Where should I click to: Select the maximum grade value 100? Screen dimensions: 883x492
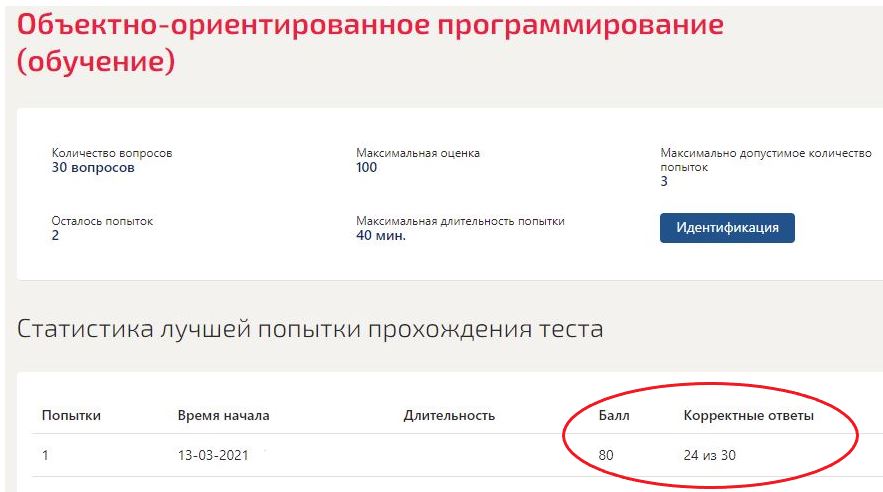[x=367, y=168]
